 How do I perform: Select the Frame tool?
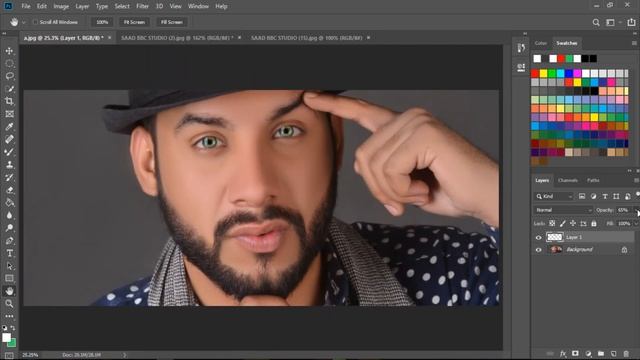click(9, 114)
